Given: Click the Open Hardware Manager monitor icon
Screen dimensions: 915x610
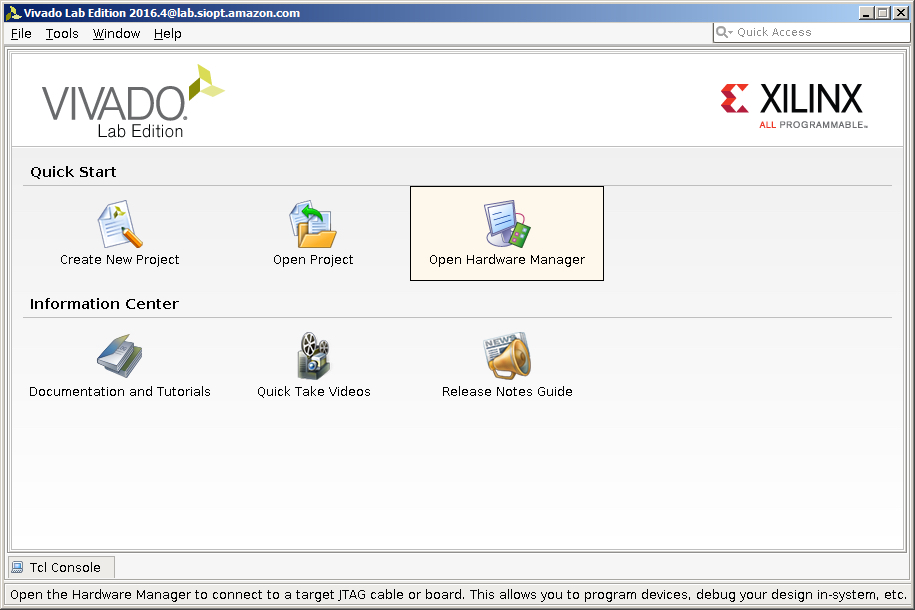Looking at the screenshot, I should pyautogui.click(x=507, y=224).
